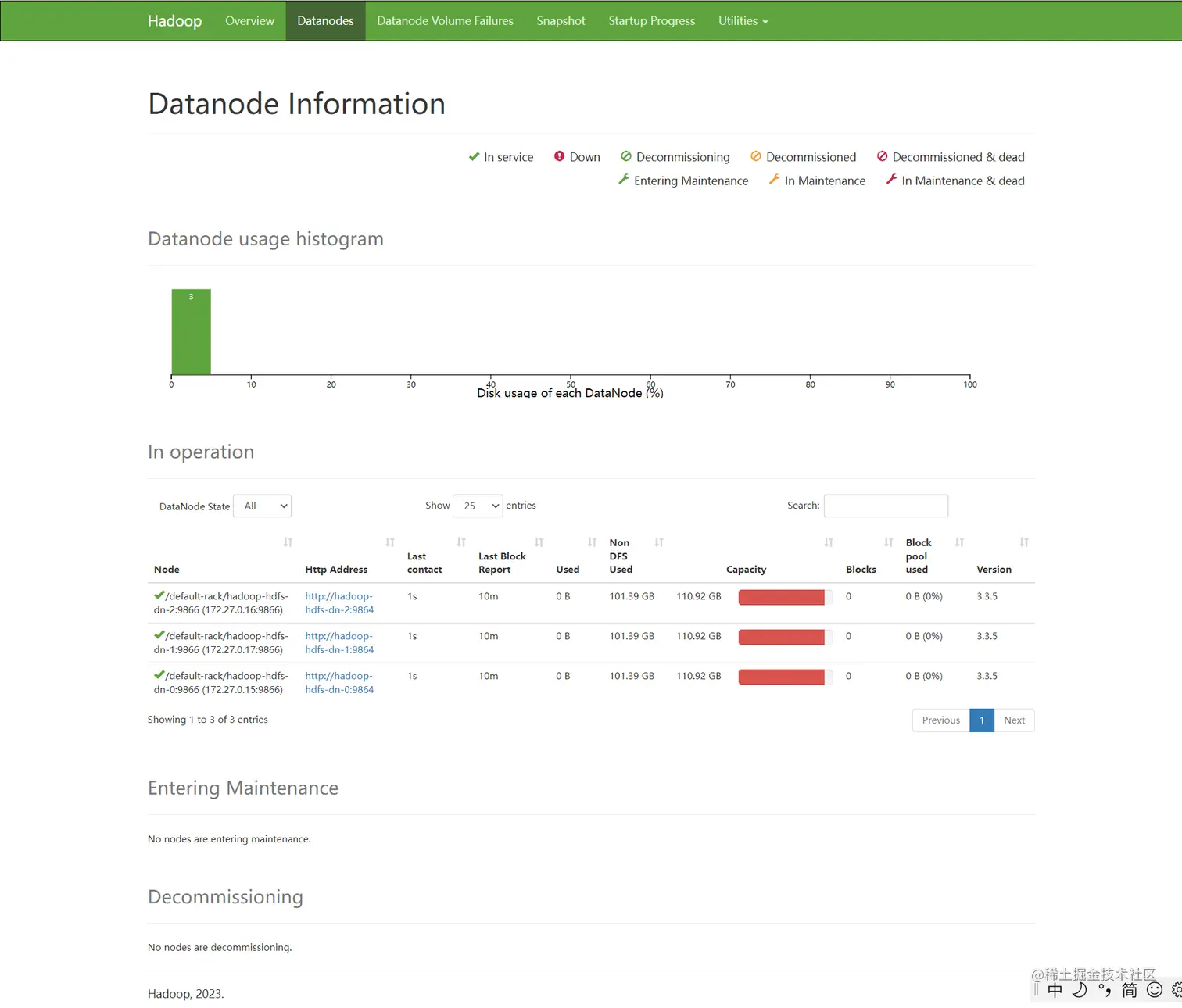Click the Next pagination button
The image size is (1182, 1008).
pyautogui.click(x=1014, y=720)
